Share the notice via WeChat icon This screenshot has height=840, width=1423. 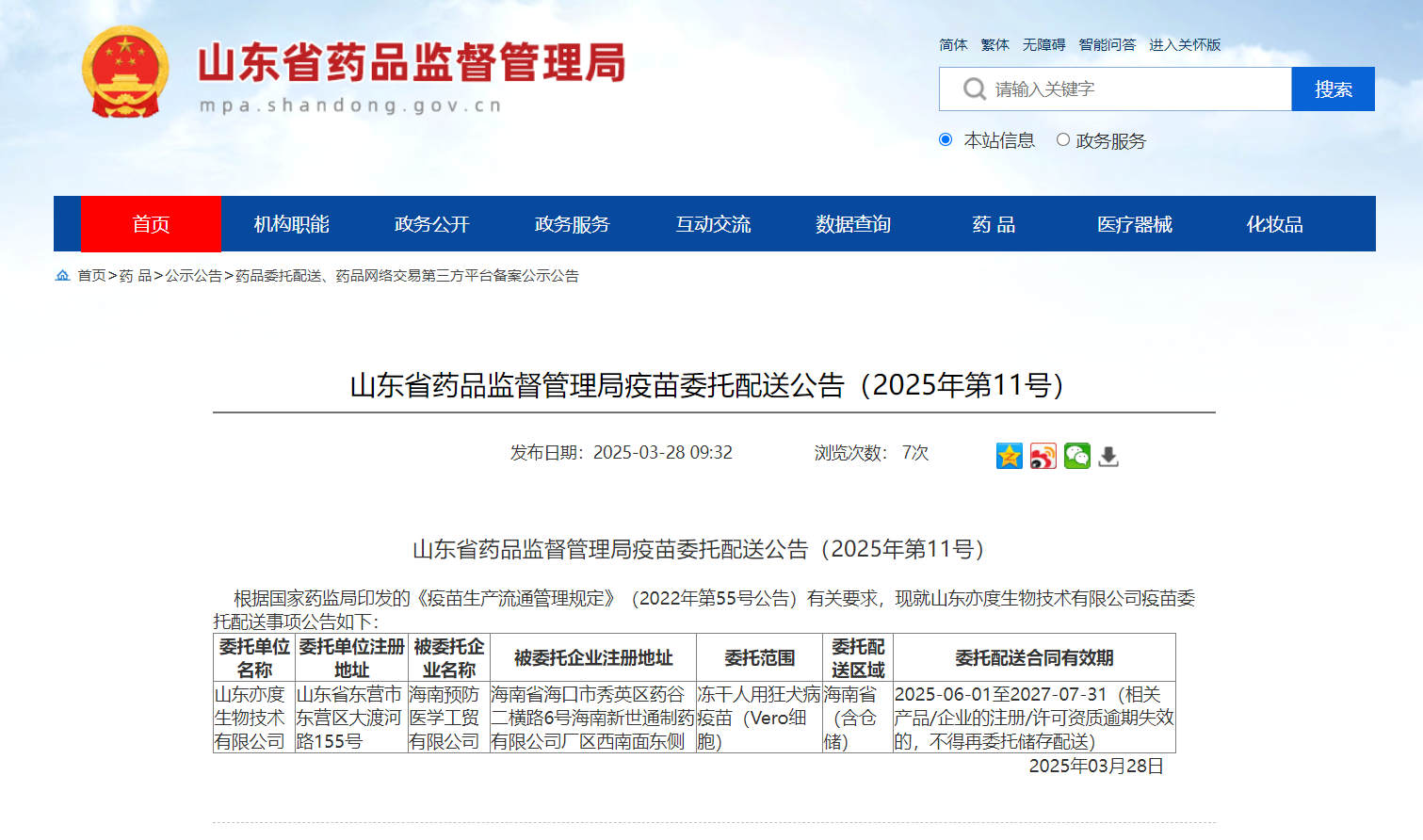click(x=1076, y=456)
